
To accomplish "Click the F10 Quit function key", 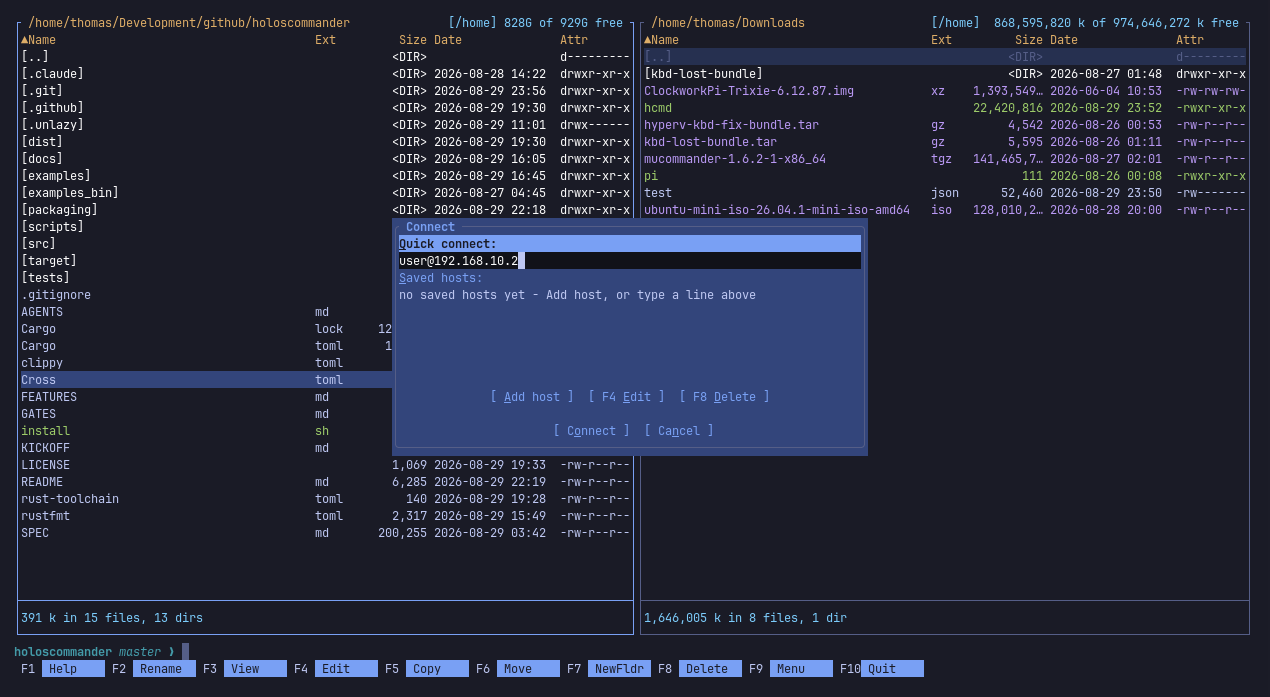I will pos(881,669).
